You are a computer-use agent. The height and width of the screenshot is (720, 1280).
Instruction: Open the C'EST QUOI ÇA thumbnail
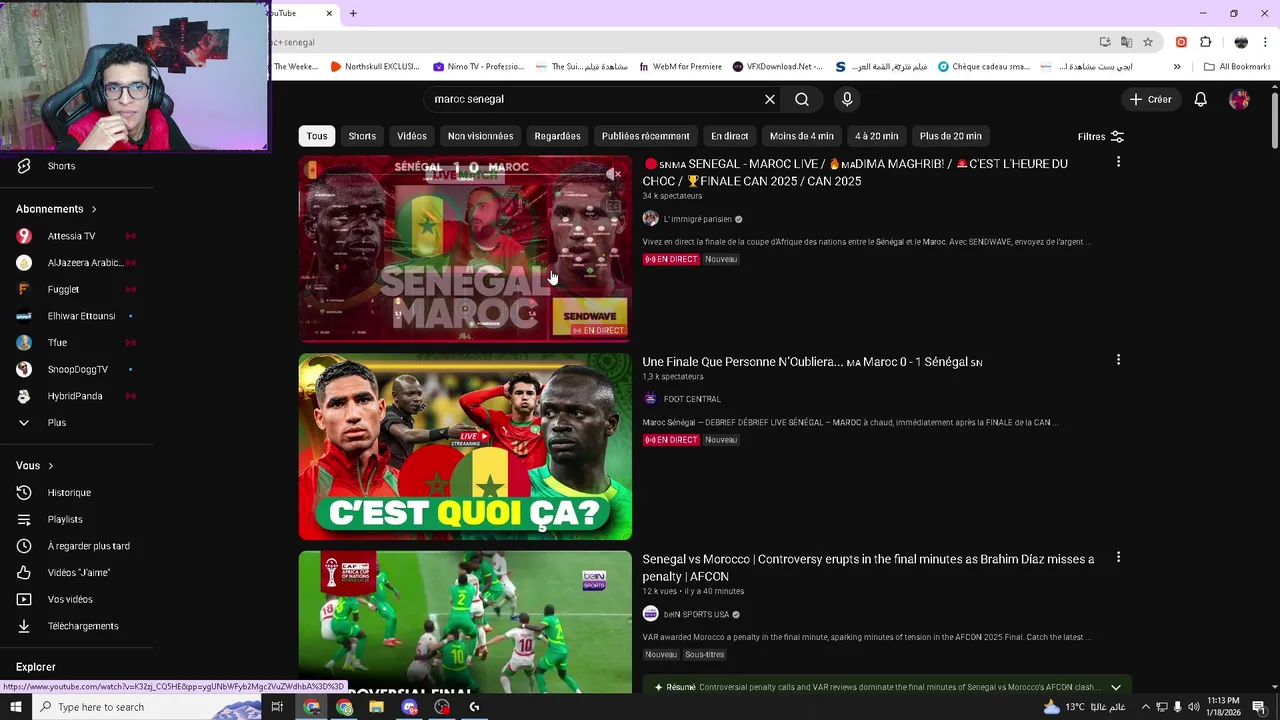tap(465, 446)
